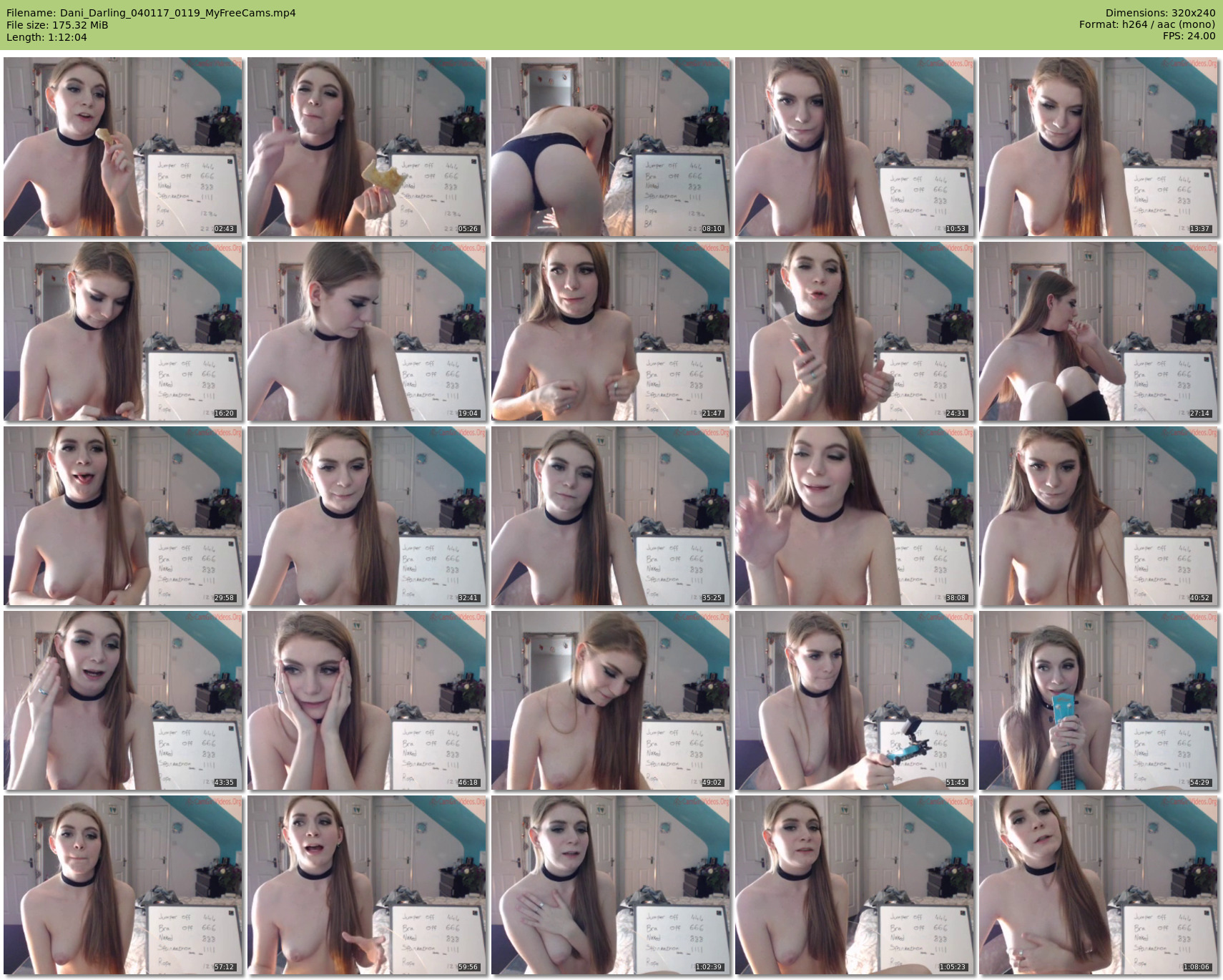Viewport: 1223px width, 980px height.
Task: Click the frame with the blue ukulele at 54:29
Action: click(x=1099, y=700)
